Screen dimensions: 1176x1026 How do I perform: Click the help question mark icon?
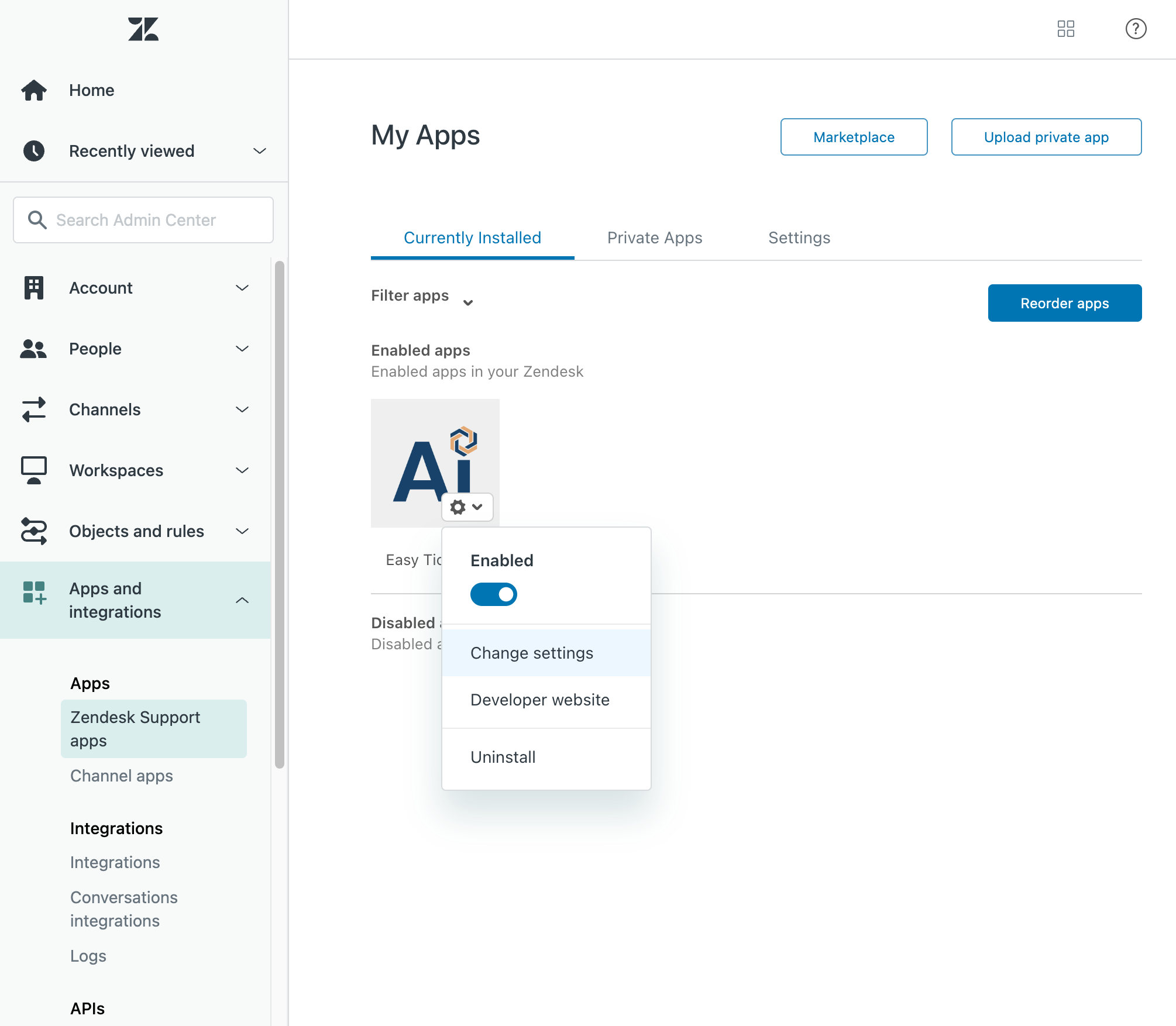pos(1135,29)
